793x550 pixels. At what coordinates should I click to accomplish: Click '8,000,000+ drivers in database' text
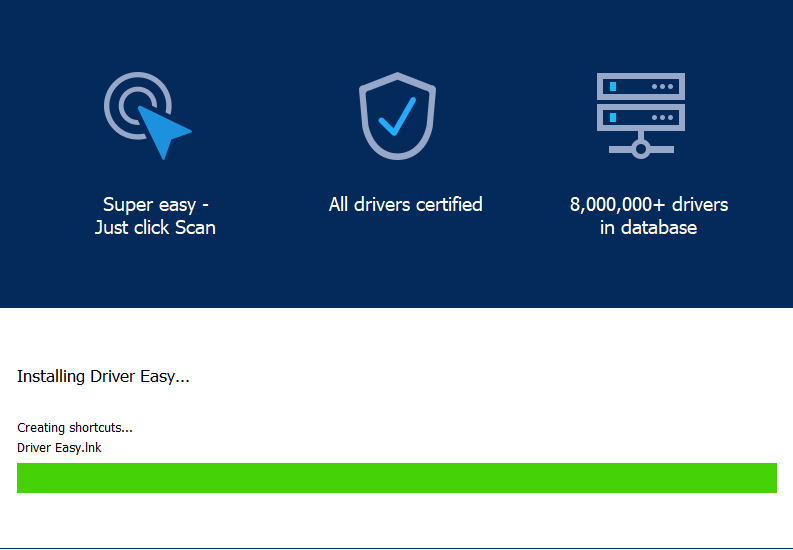pyautogui.click(x=649, y=216)
